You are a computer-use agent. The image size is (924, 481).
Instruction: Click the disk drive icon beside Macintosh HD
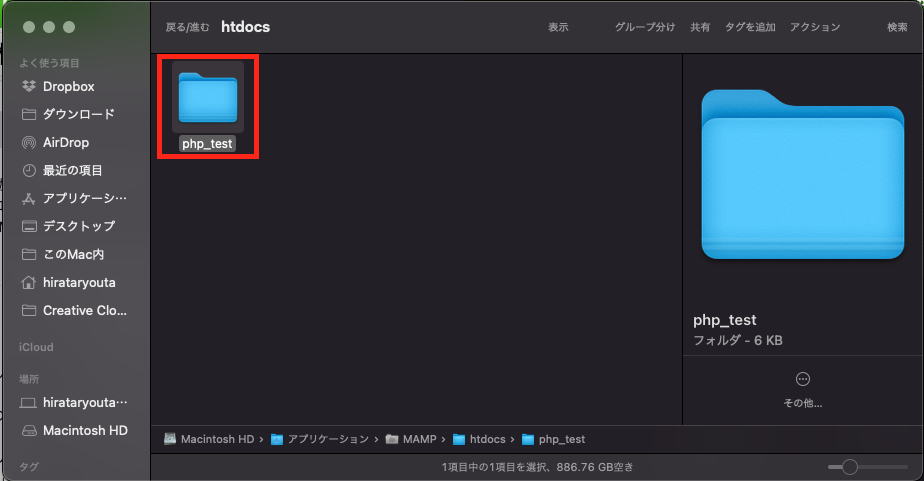click(28, 431)
